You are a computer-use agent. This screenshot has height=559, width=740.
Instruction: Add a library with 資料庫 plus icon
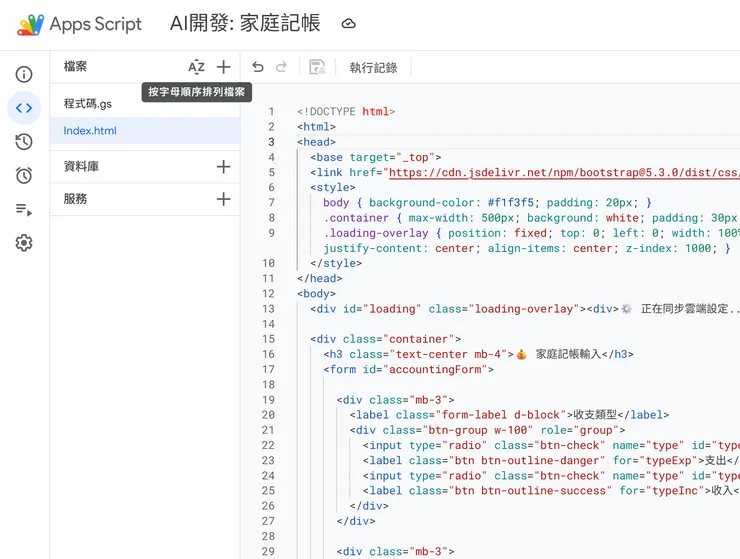pyautogui.click(x=224, y=167)
